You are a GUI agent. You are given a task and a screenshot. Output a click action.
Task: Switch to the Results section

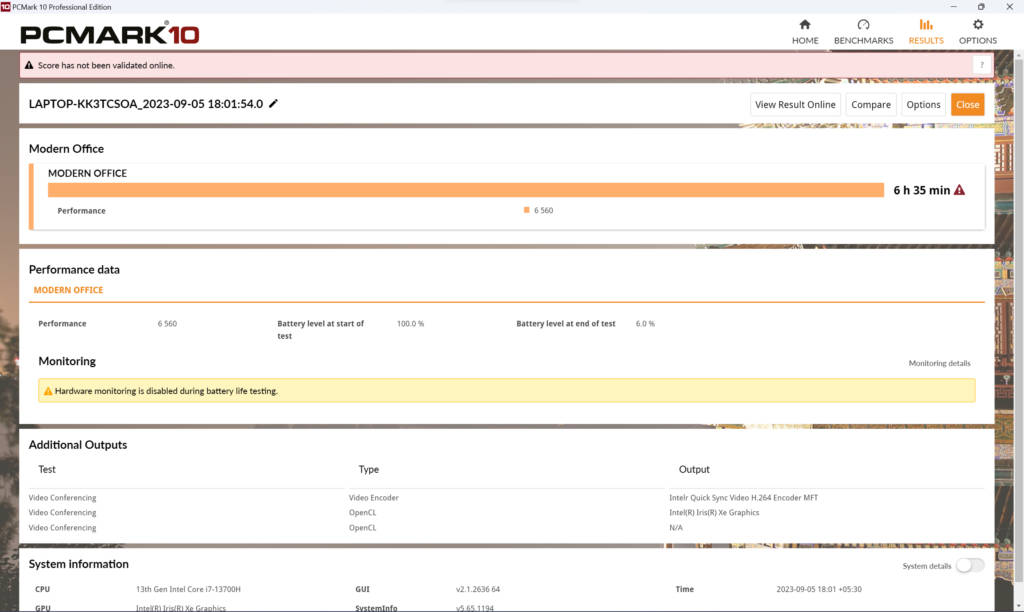tap(925, 31)
